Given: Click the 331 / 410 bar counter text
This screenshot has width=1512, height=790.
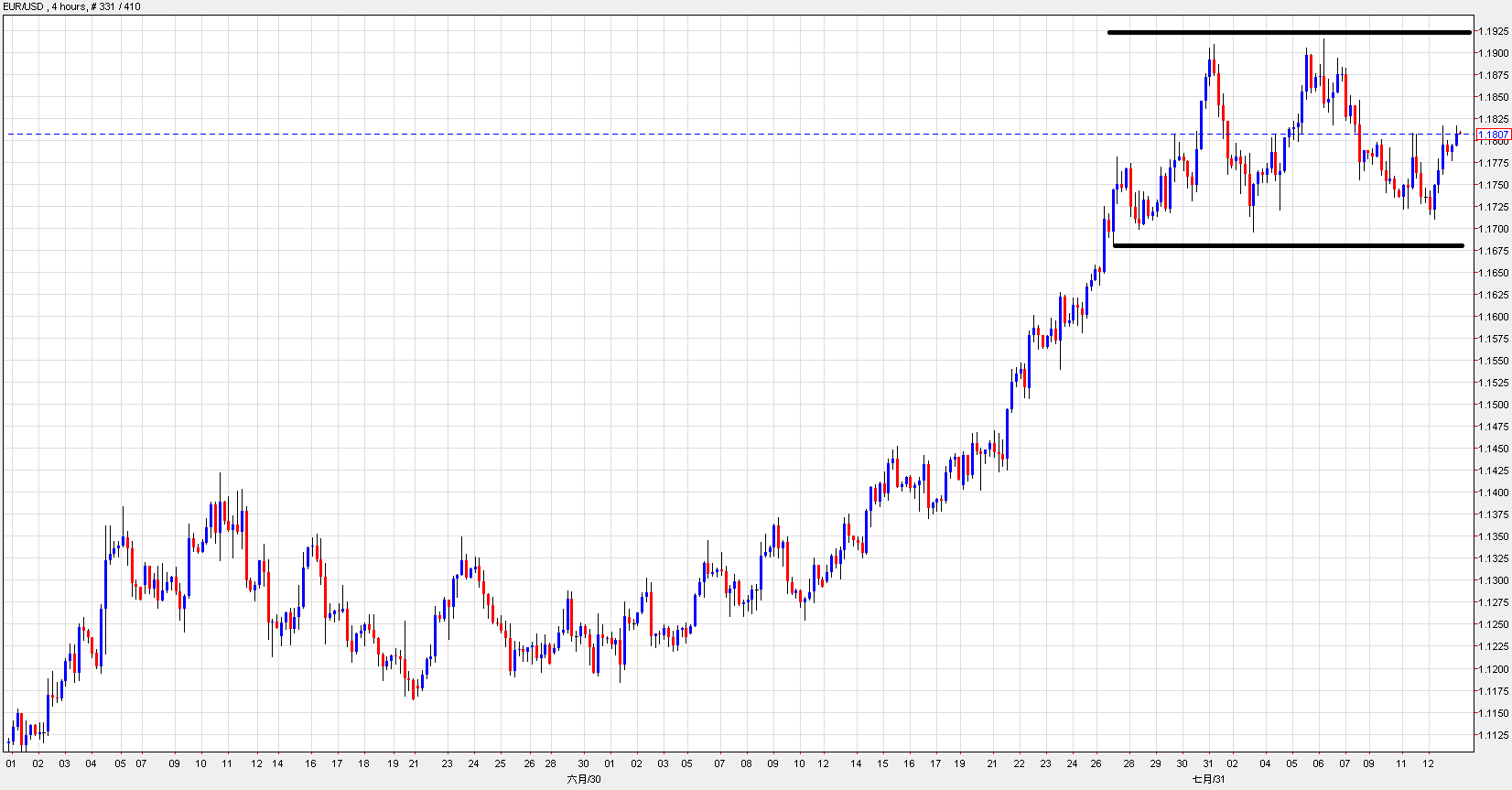Looking at the screenshot, I should click(120, 6).
